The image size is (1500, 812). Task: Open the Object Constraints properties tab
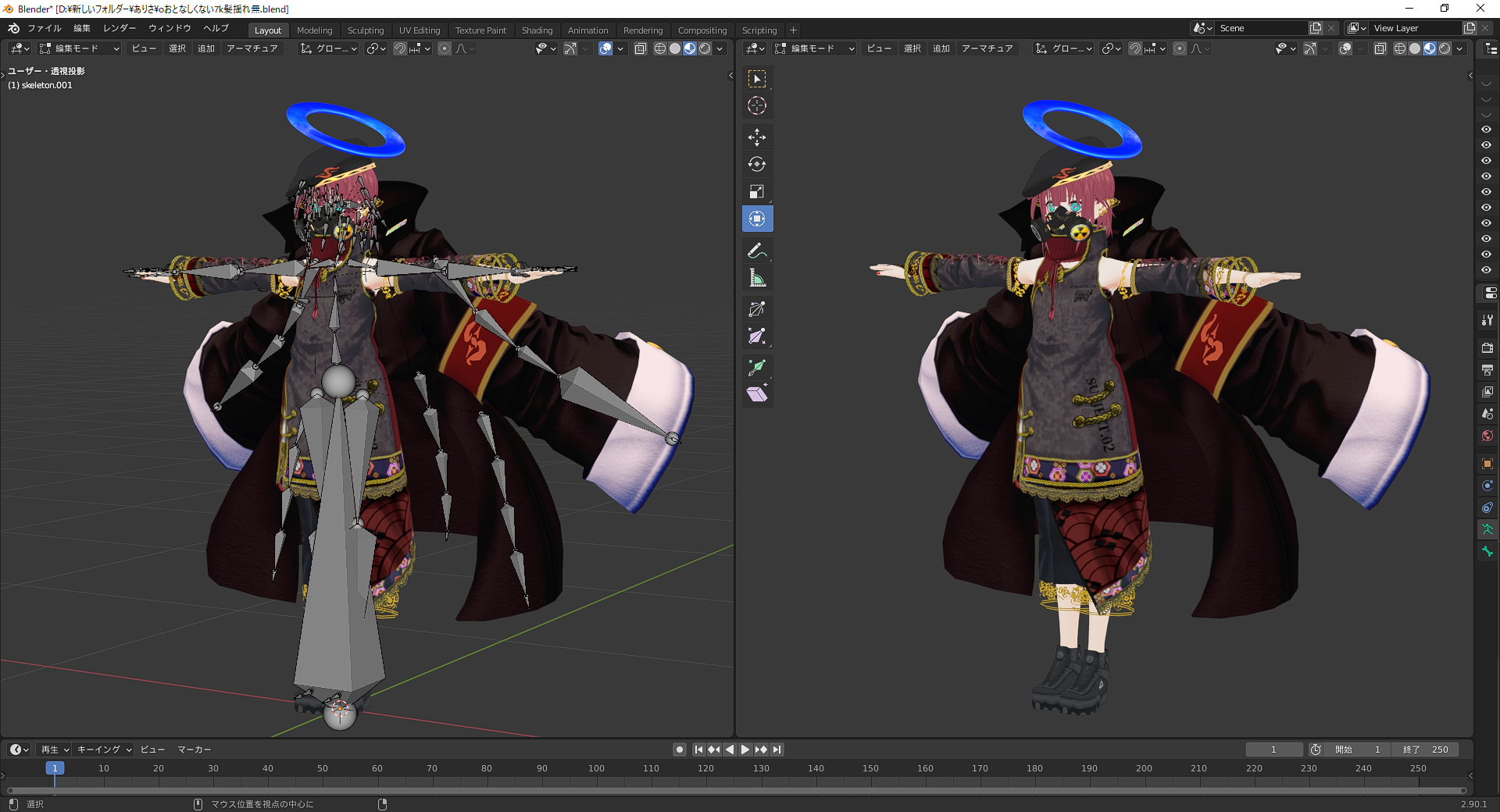tap(1487, 507)
